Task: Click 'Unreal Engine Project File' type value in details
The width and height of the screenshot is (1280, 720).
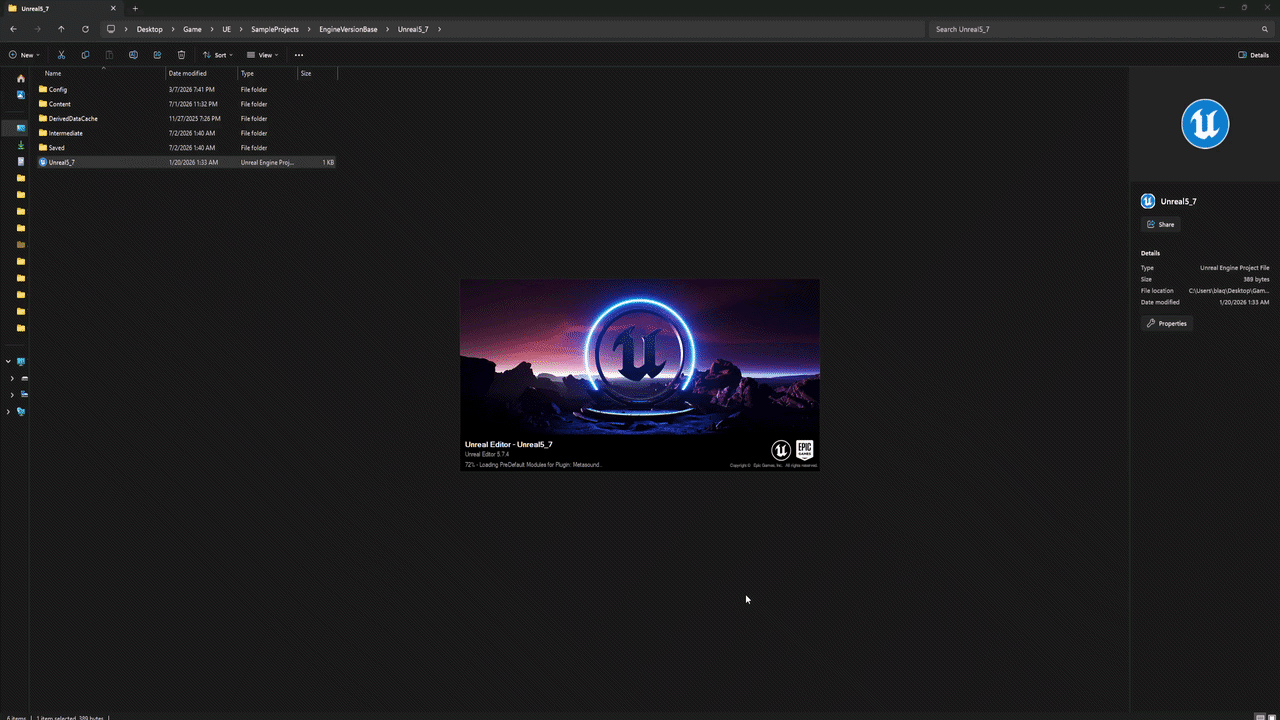Action: (1235, 268)
